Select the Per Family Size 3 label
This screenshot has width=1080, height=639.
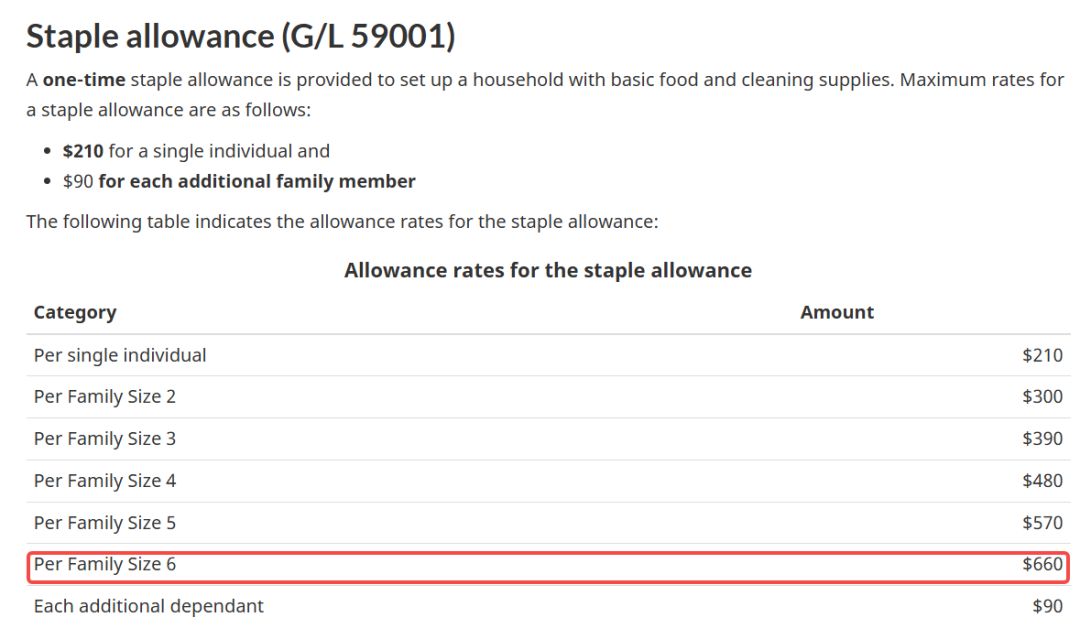pyautogui.click(x=105, y=439)
